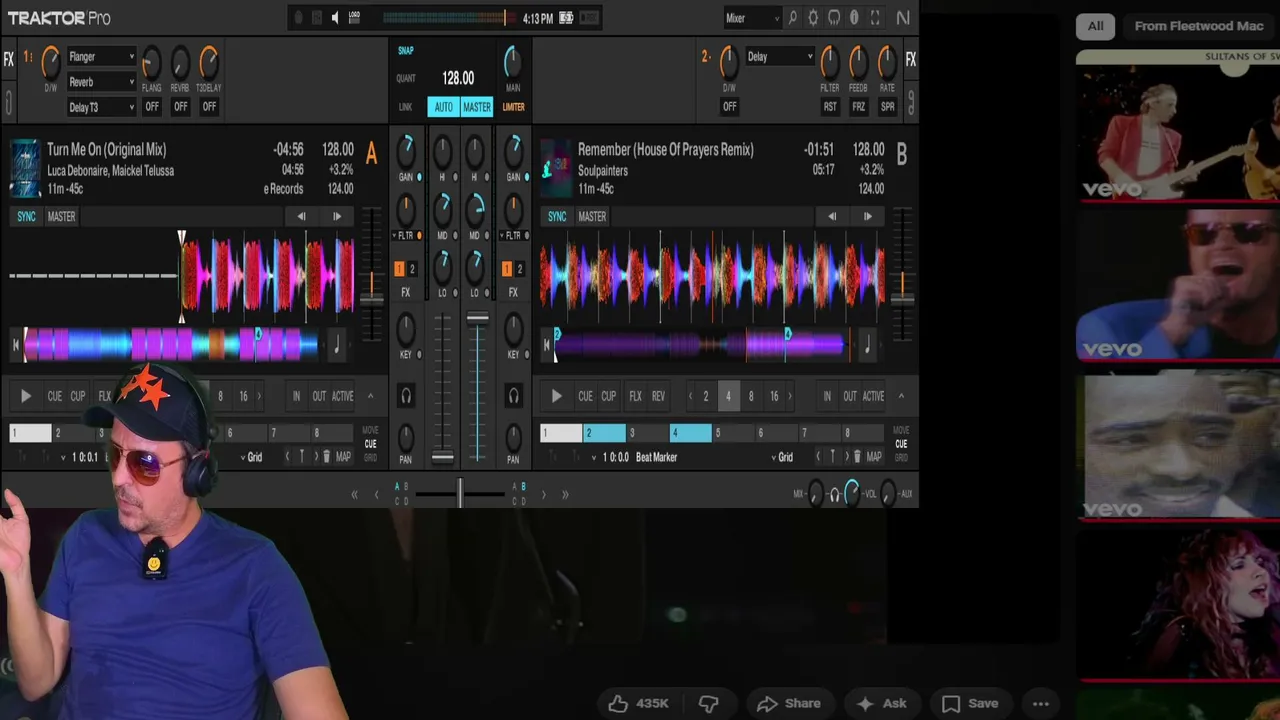
Task: Collapse deck A advanced panel chevron
Action: tap(370, 396)
